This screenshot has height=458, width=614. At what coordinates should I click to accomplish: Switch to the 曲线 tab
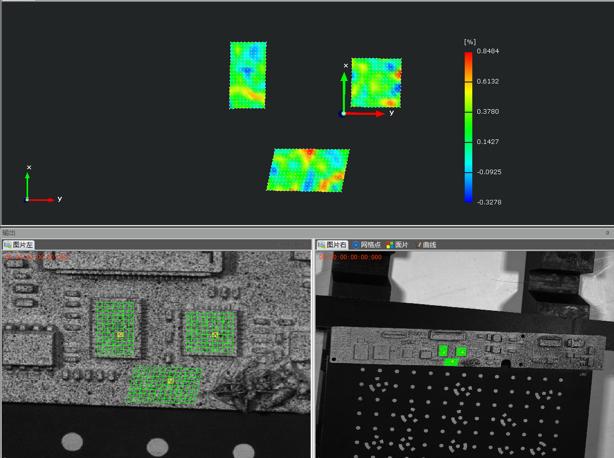tap(428, 245)
